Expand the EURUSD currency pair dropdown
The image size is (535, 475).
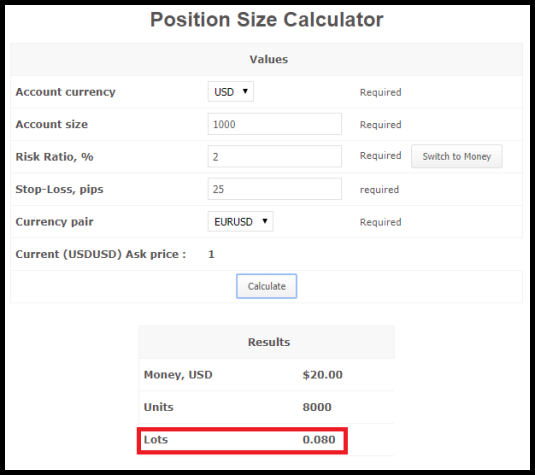(241, 222)
